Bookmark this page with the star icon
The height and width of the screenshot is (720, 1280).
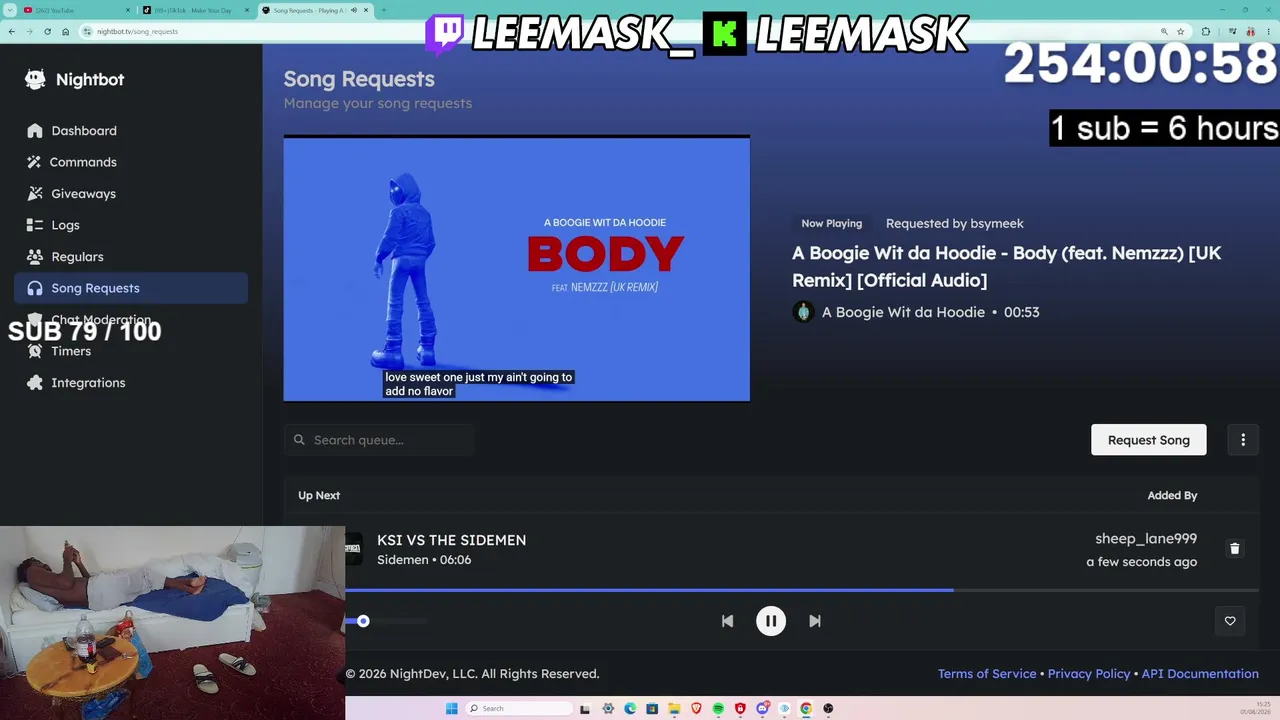tap(1181, 31)
